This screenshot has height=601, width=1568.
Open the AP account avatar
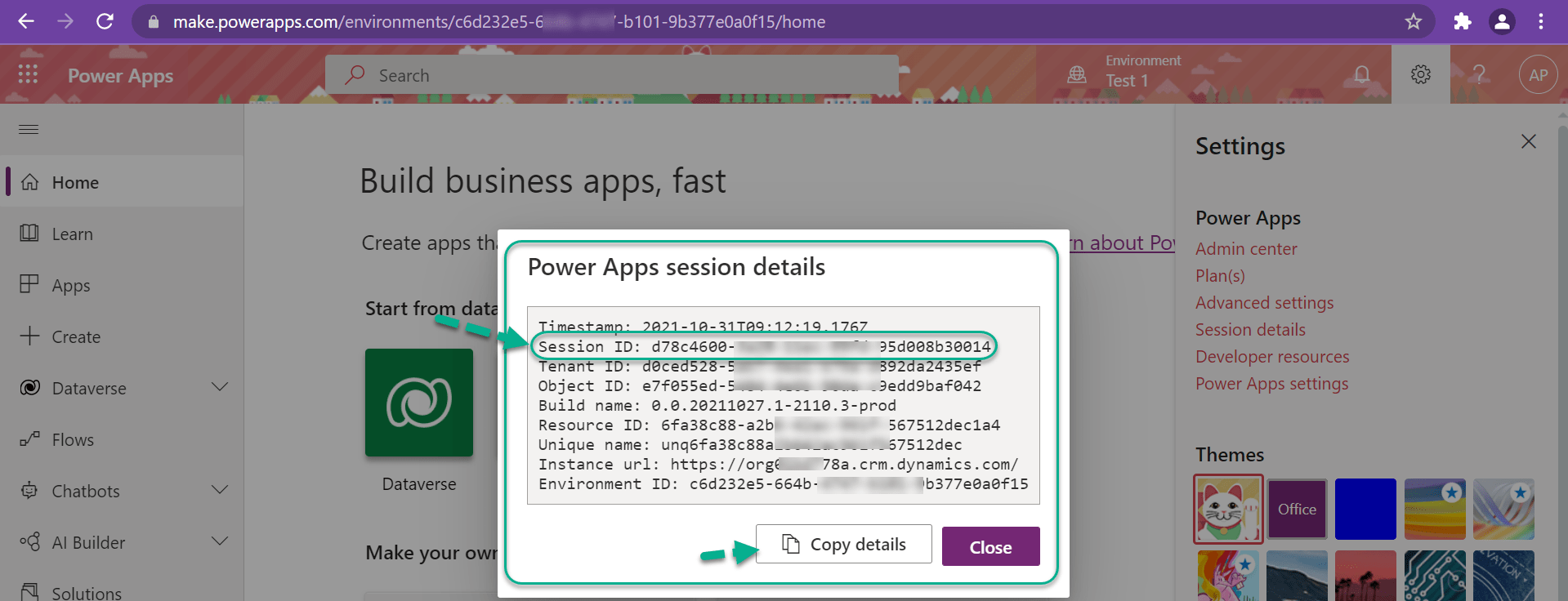coord(1538,75)
